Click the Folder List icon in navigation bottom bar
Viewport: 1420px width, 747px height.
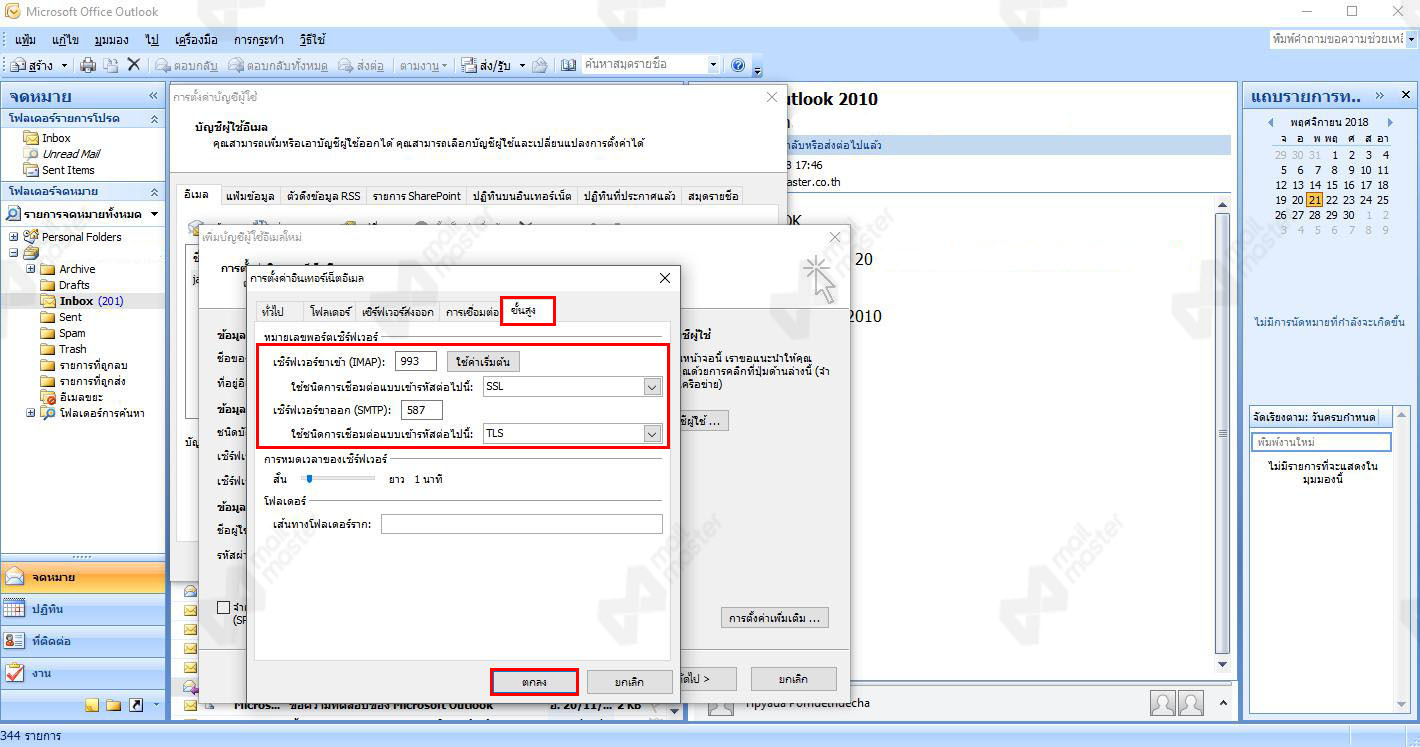pyautogui.click(x=113, y=705)
